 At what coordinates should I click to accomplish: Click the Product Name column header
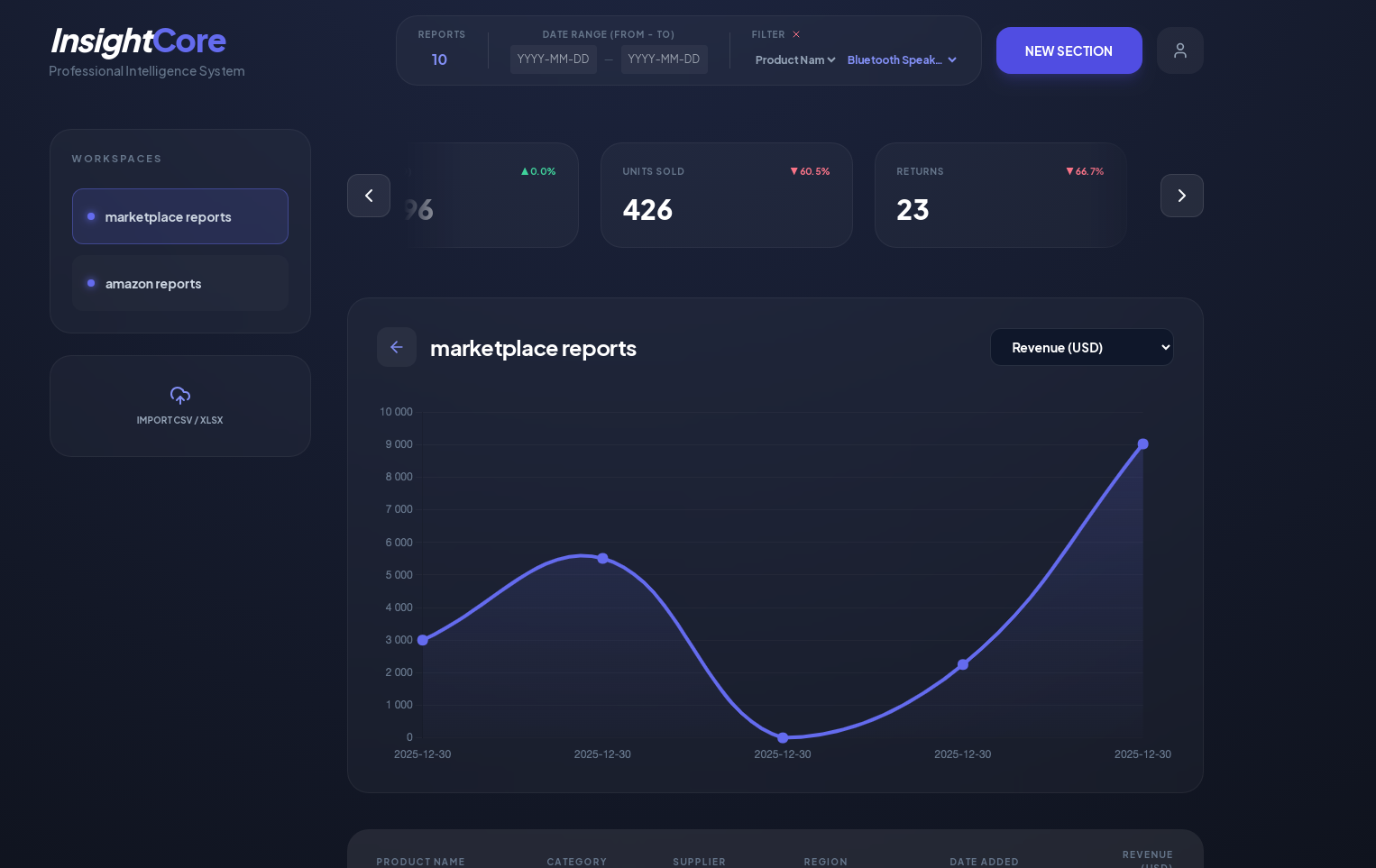[x=420, y=862]
